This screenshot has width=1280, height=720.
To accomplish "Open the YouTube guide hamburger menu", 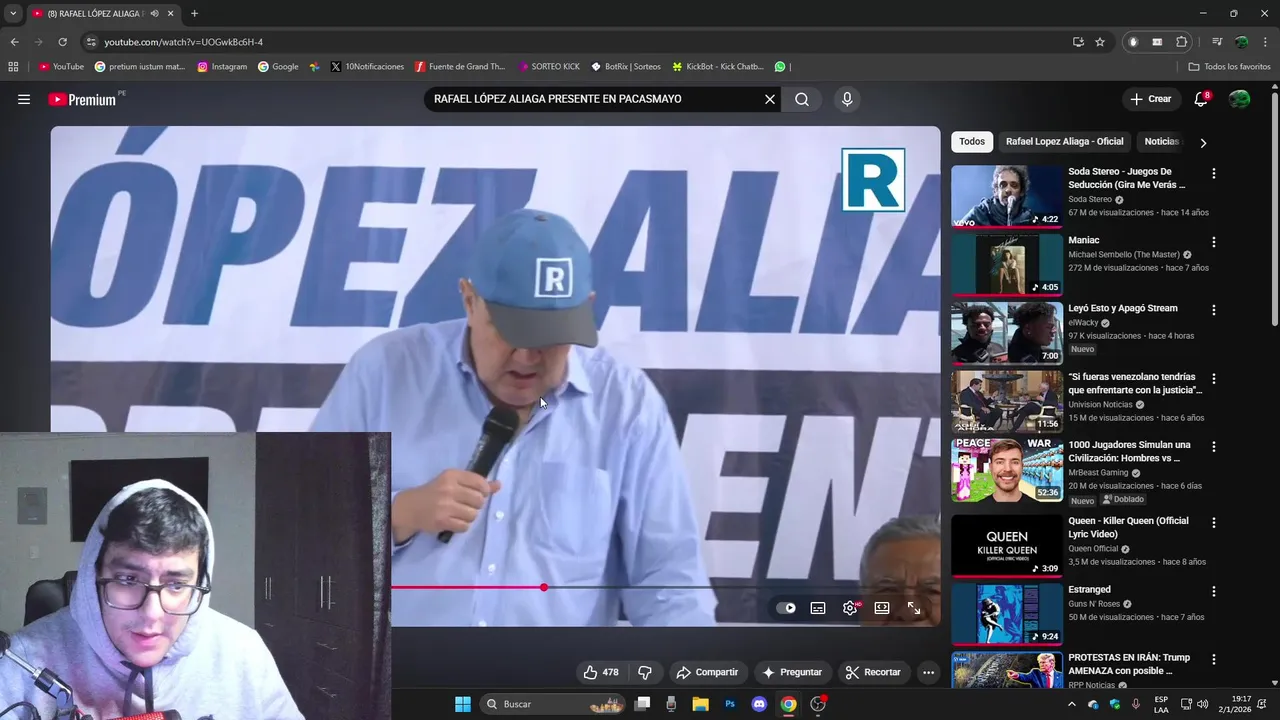I will 24,99.
